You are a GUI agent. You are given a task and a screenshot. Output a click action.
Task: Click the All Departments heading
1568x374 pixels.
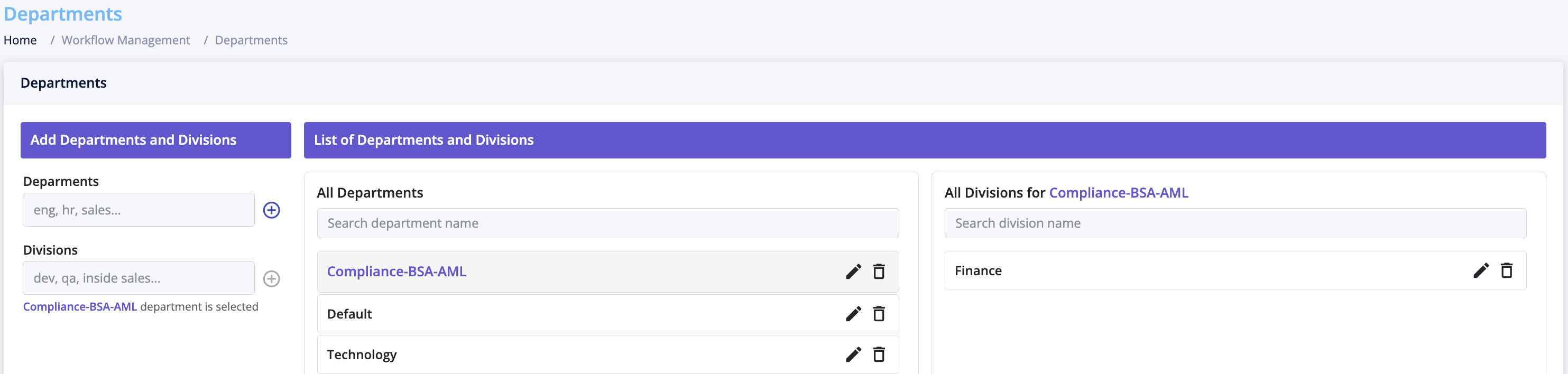(370, 193)
